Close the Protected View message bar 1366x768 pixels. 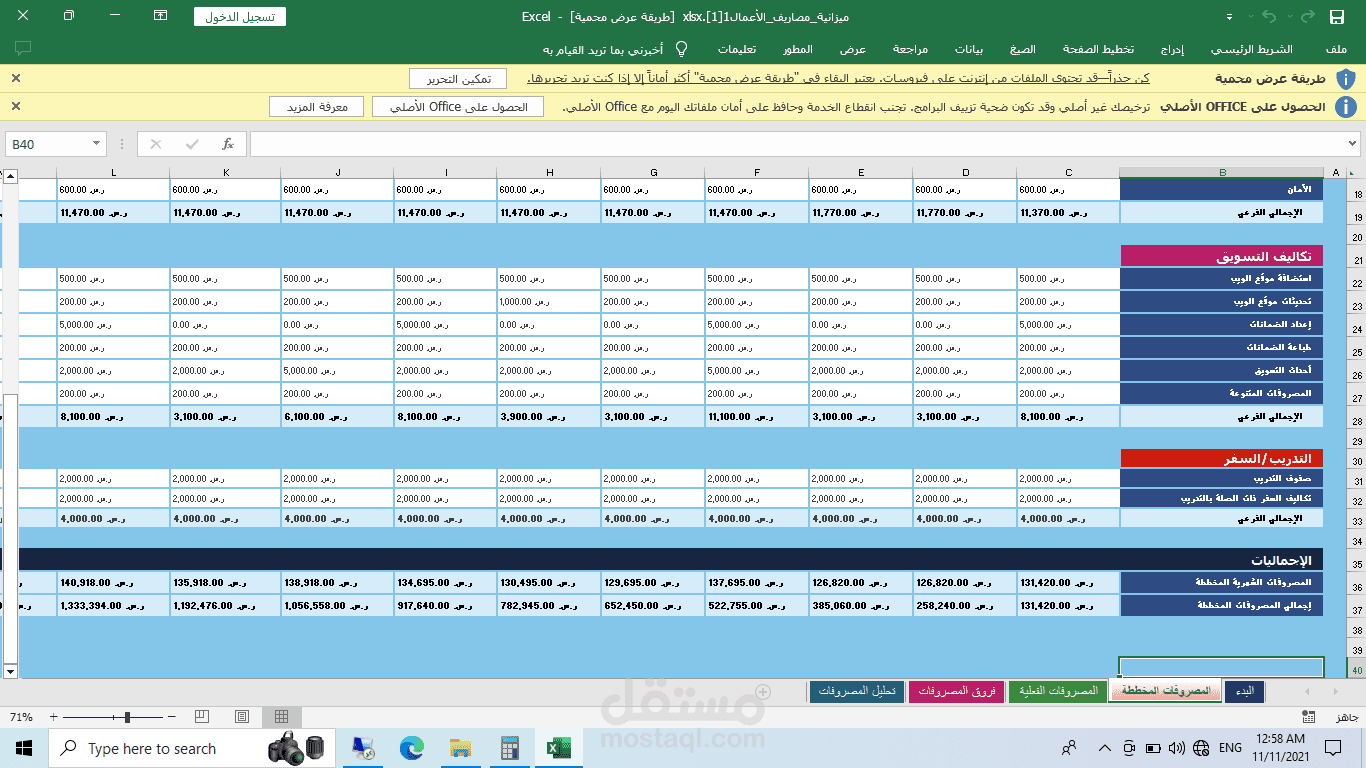pyautogui.click(x=16, y=78)
